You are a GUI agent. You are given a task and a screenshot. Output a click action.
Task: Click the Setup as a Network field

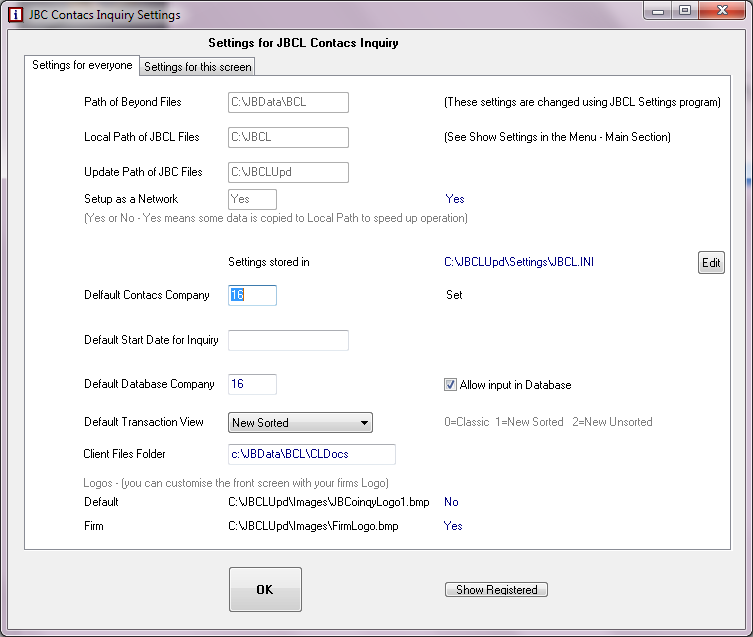point(252,200)
